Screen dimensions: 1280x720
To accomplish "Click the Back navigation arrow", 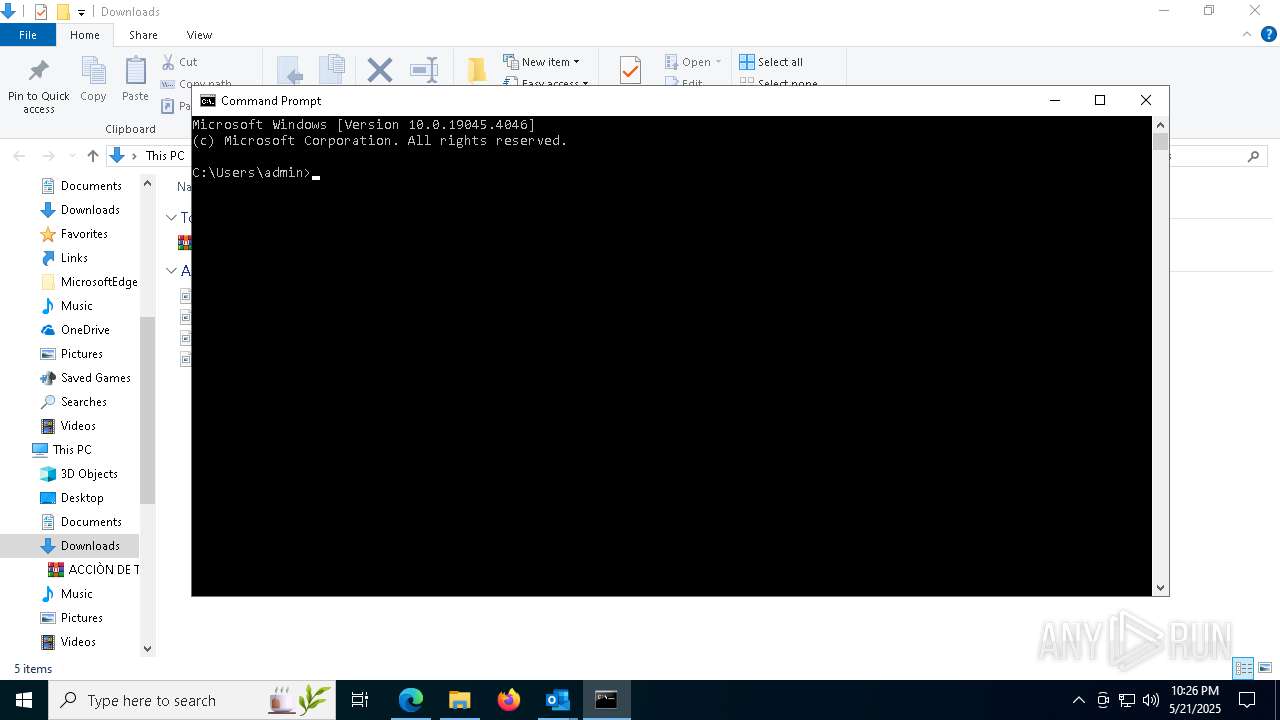I will pos(19,156).
